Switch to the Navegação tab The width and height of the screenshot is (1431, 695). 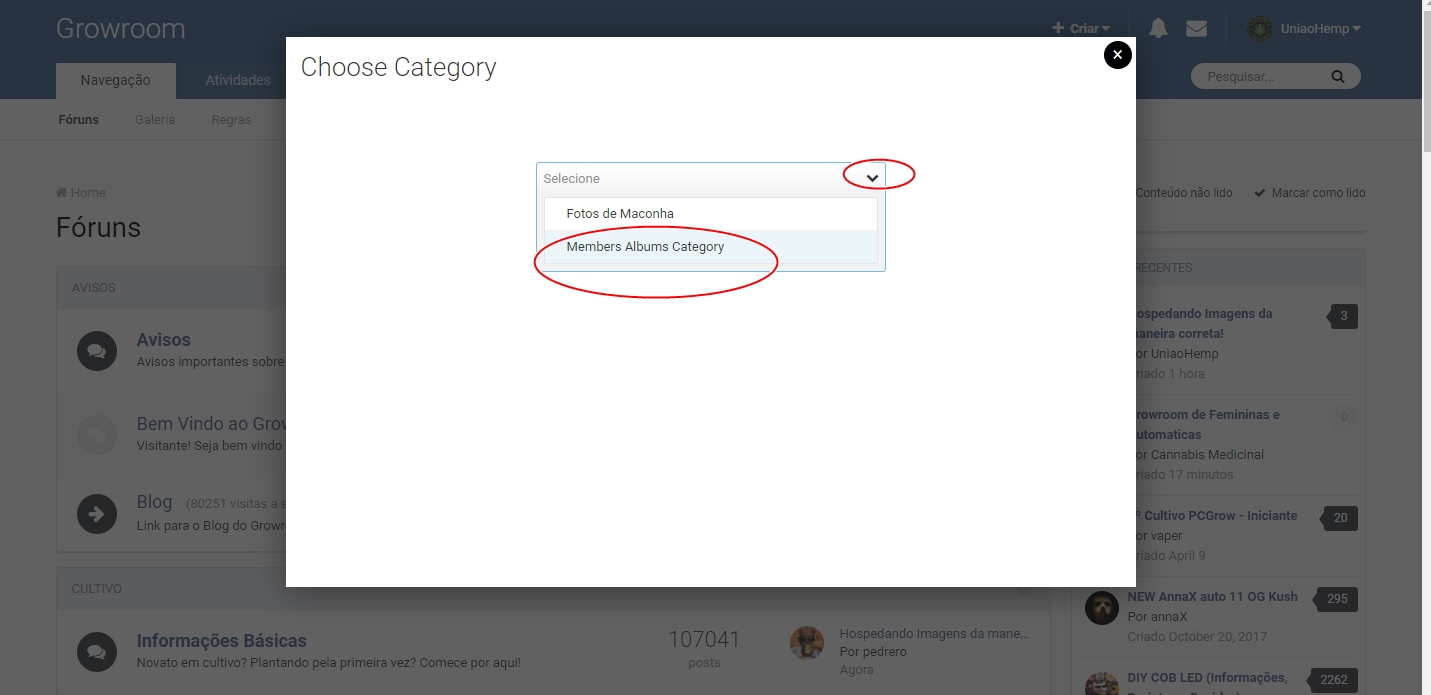(116, 80)
